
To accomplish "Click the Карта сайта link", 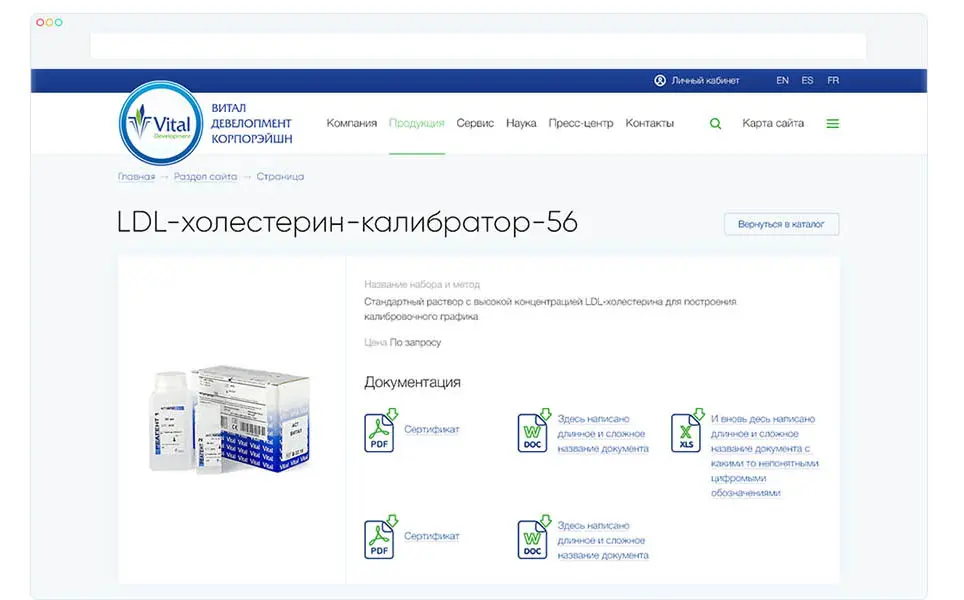I will click(772, 124).
